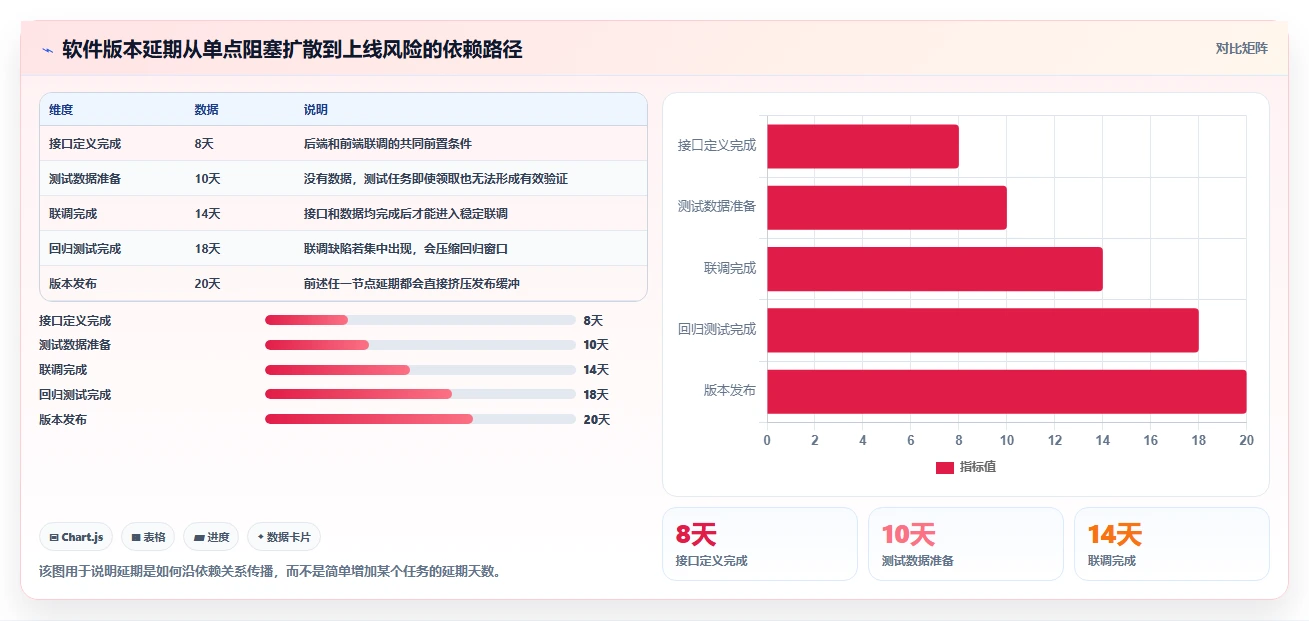
Task: Open the 14天 联调完成 data card
Action: [1172, 544]
